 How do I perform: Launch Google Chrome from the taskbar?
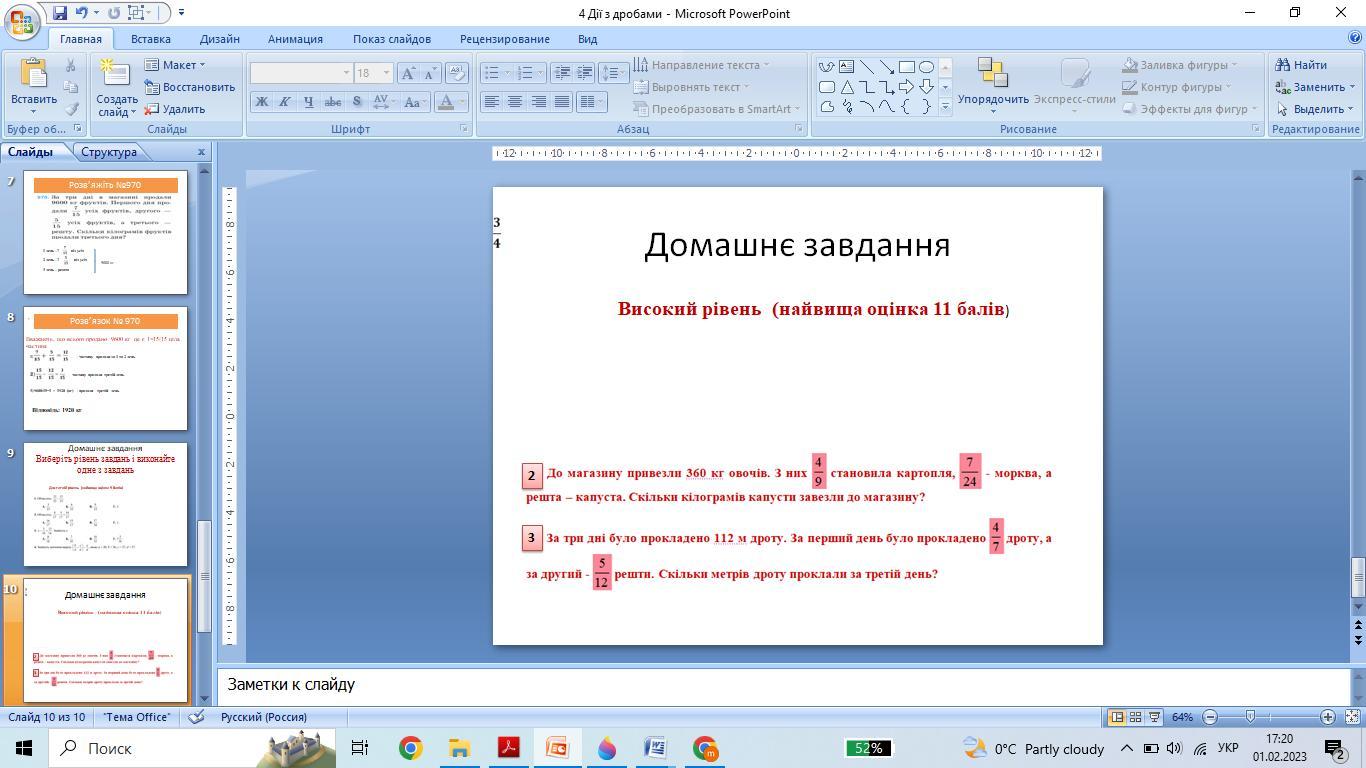coord(410,748)
